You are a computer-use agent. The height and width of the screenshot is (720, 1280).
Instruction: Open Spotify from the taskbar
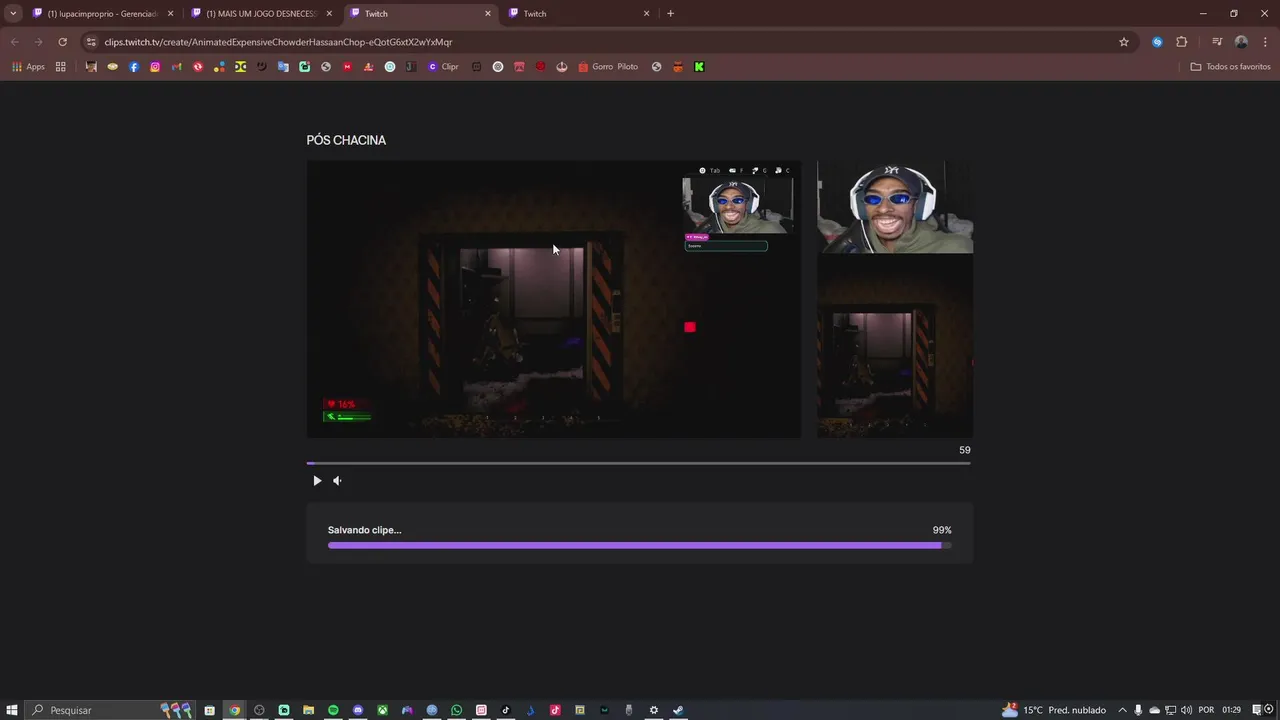(333, 710)
